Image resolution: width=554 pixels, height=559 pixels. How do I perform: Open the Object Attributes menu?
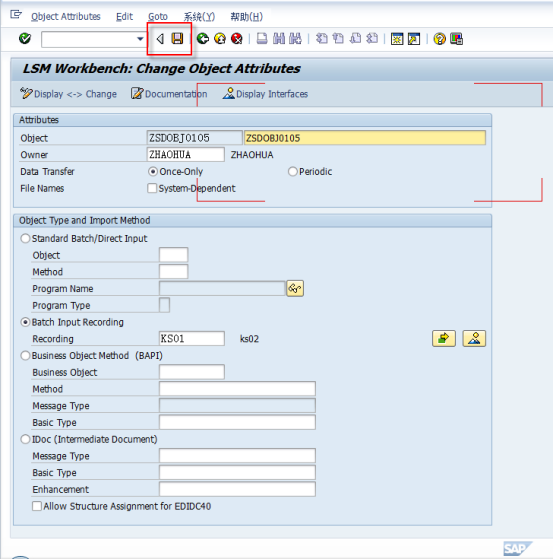[66, 16]
